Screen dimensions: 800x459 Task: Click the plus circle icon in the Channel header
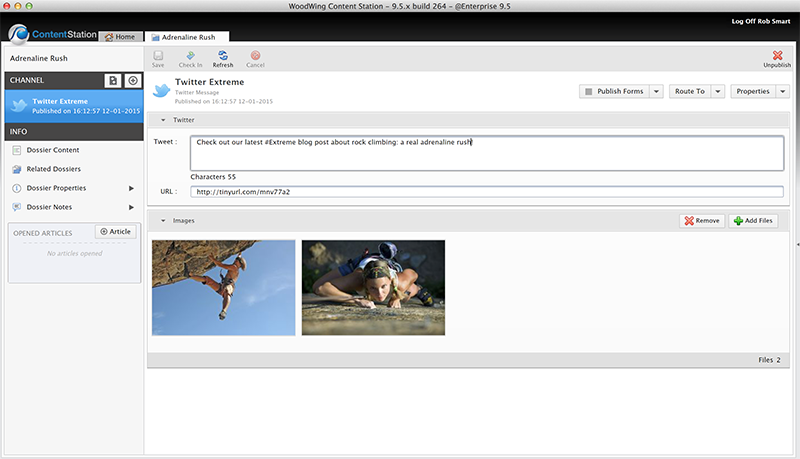pos(133,80)
